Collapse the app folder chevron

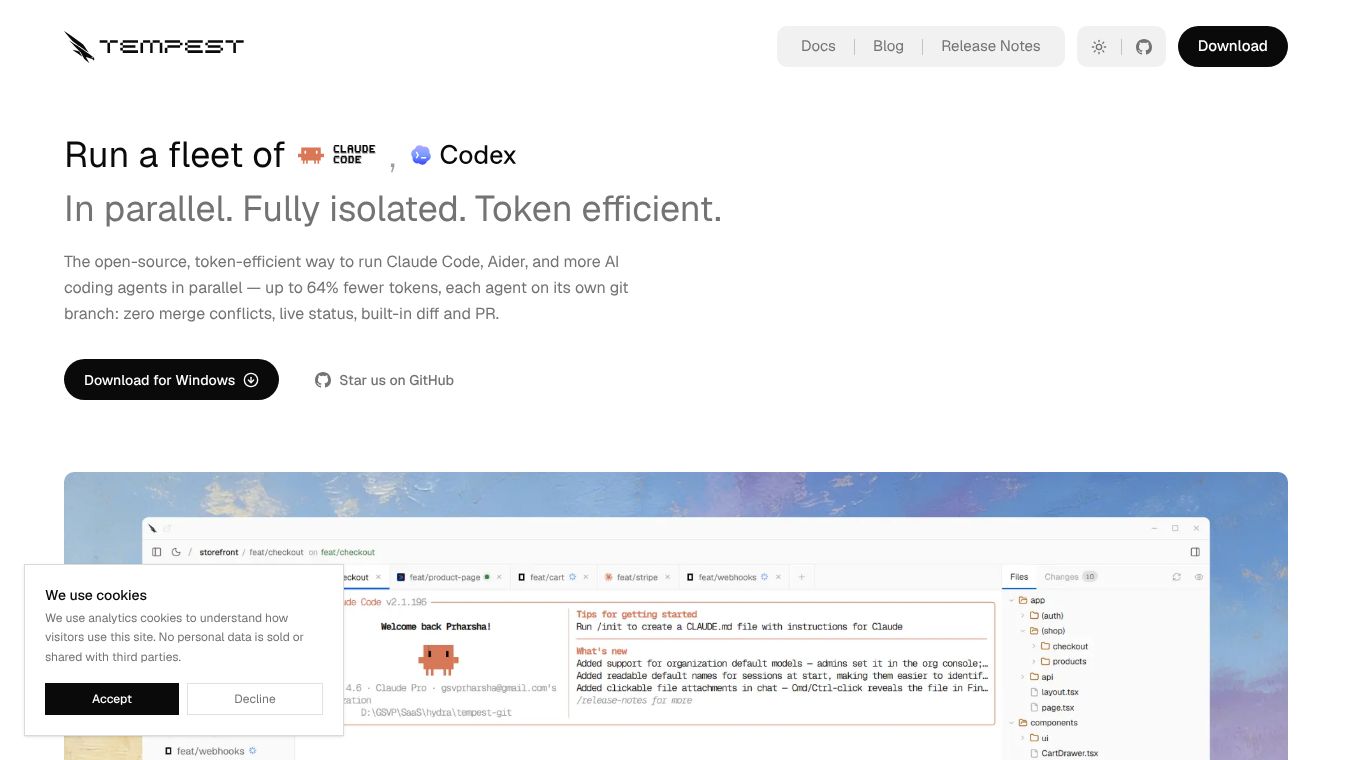point(1012,600)
